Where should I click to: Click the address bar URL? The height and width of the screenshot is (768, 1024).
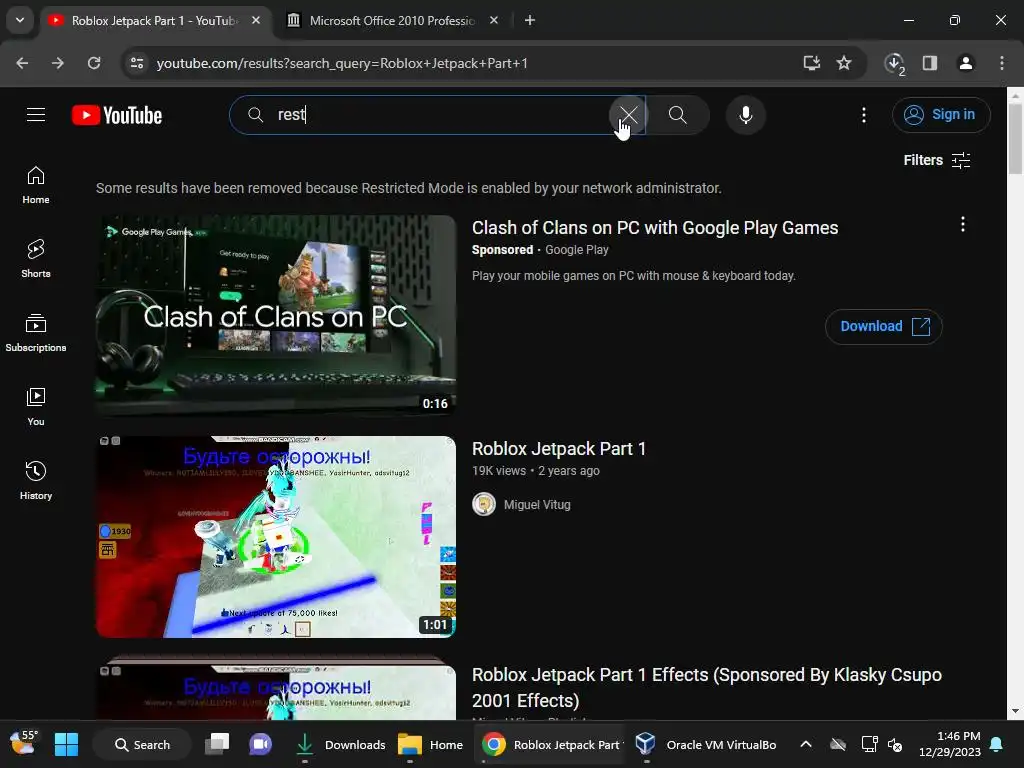(342, 63)
